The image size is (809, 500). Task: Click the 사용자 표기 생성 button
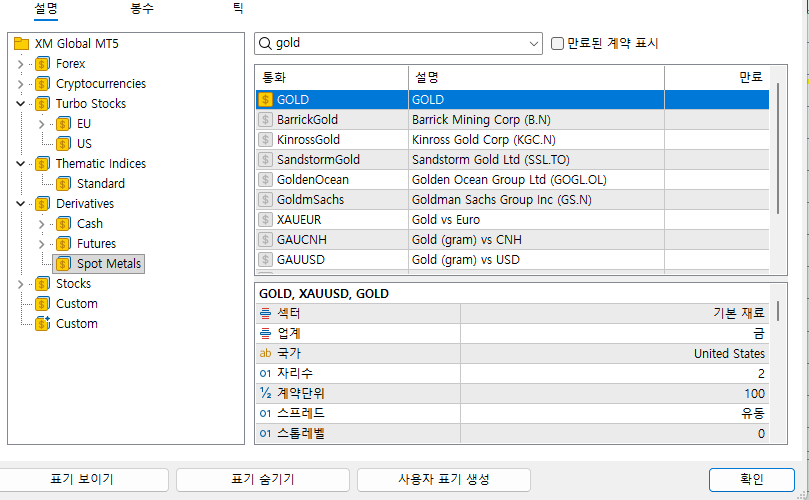[x=443, y=479]
